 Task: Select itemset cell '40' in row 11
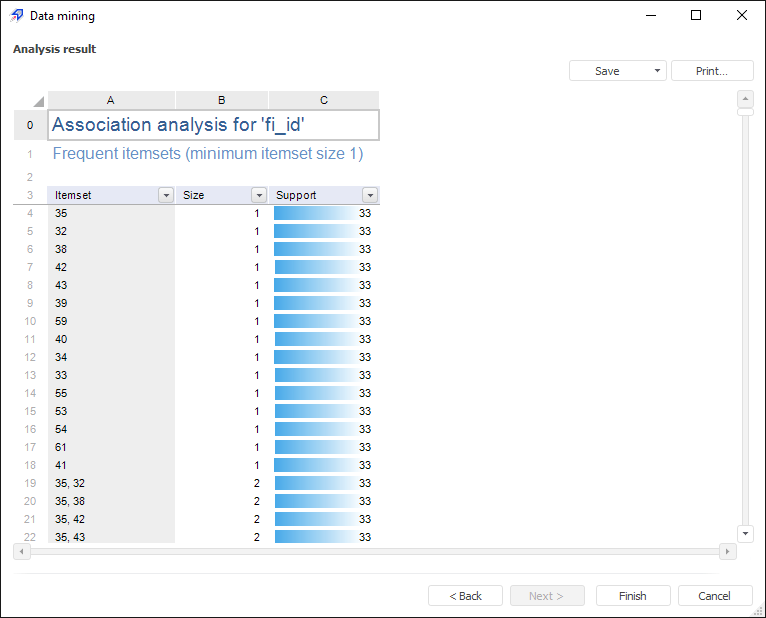[111, 340]
